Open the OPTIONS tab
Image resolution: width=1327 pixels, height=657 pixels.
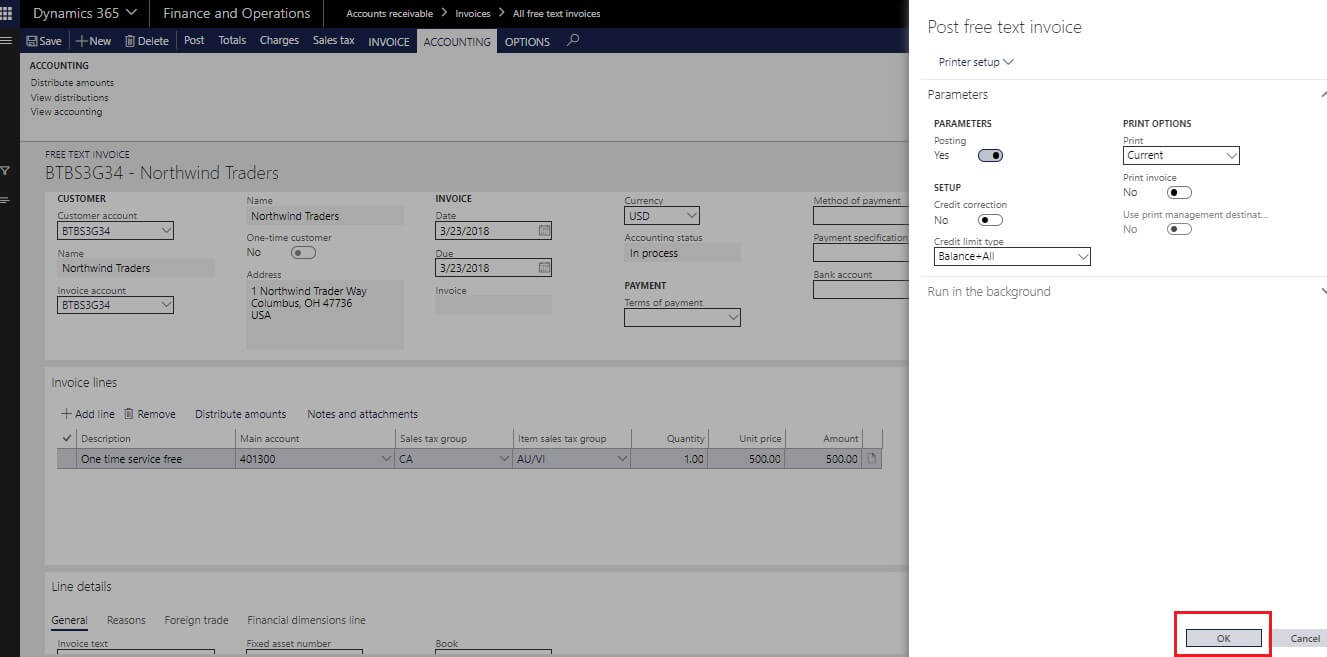[x=527, y=42]
